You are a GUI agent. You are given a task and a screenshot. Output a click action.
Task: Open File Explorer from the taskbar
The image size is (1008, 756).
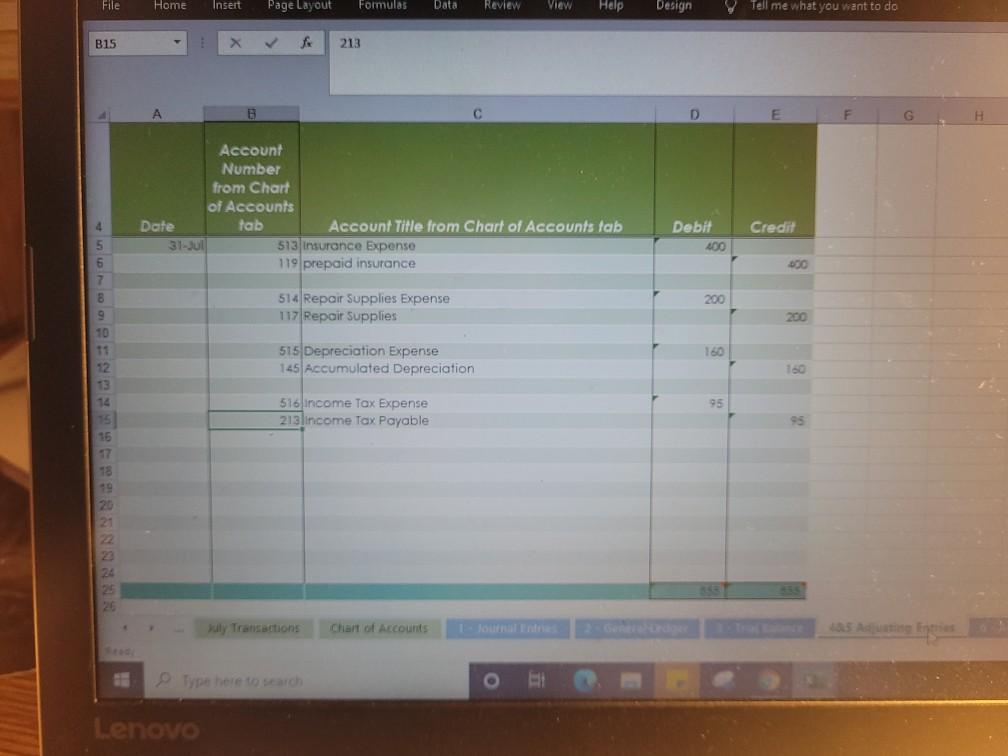[630, 680]
